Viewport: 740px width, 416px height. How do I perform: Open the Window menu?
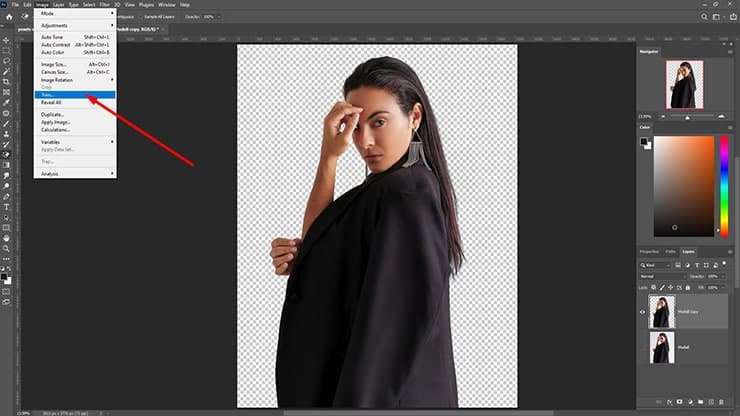[166, 5]
